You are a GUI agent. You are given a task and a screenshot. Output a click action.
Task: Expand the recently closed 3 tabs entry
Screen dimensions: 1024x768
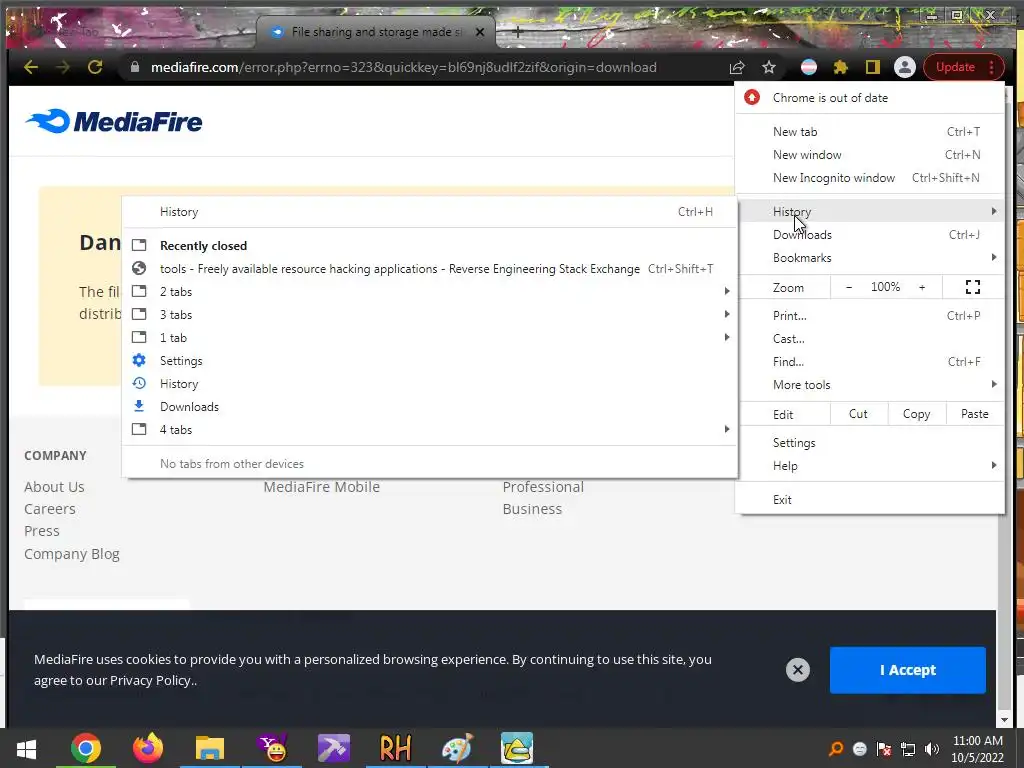click(430, 315)
